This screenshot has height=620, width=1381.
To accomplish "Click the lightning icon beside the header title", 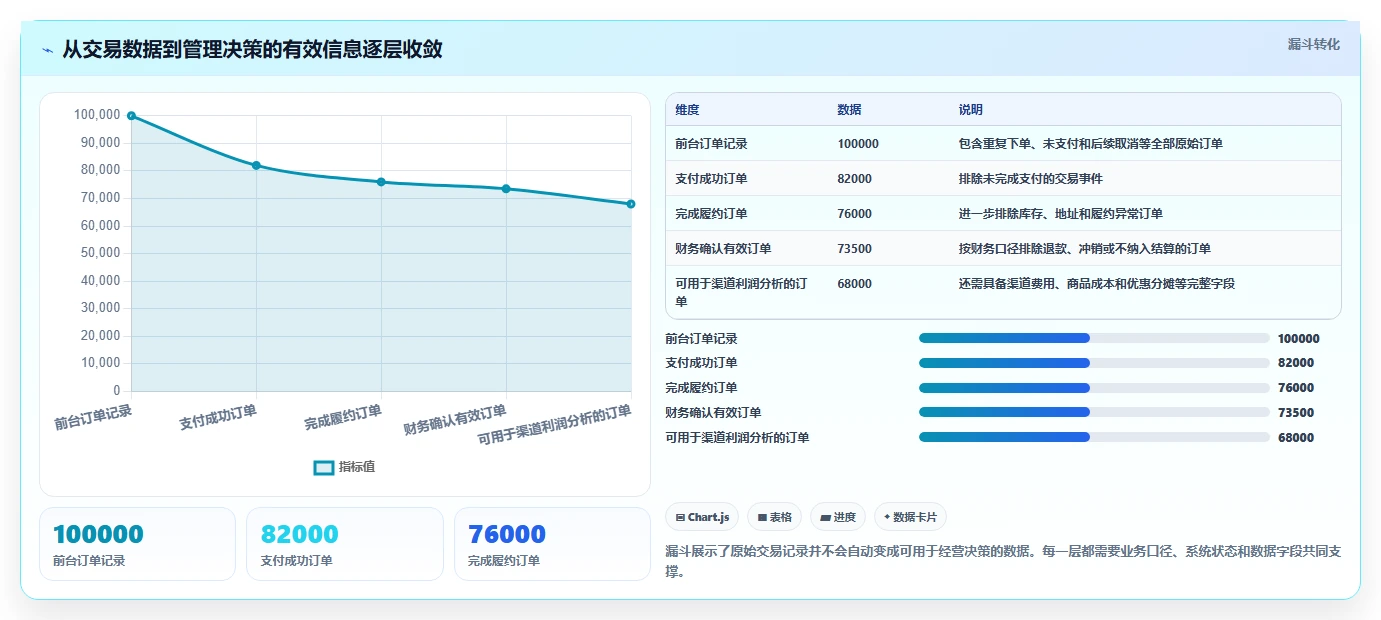I will 48,50.
